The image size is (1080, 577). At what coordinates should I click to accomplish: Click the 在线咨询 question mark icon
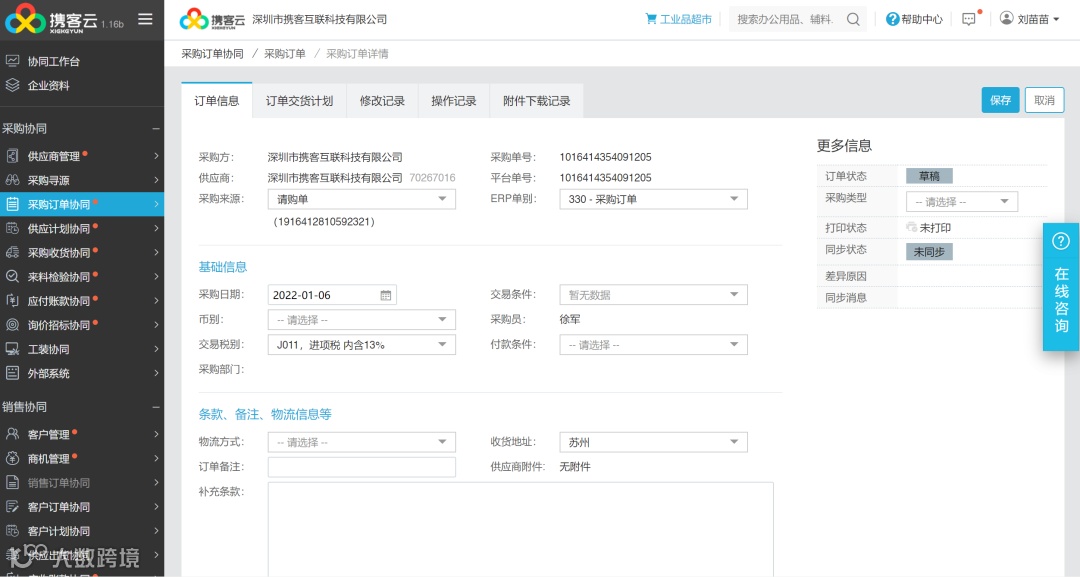(x=1061, y=241)
